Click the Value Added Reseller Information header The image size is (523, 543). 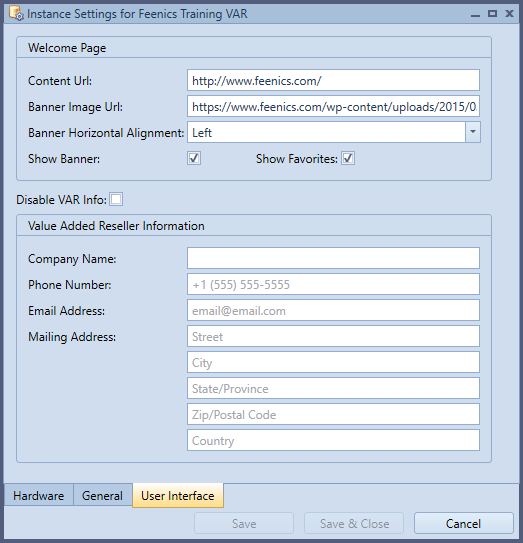pos(116,226)
